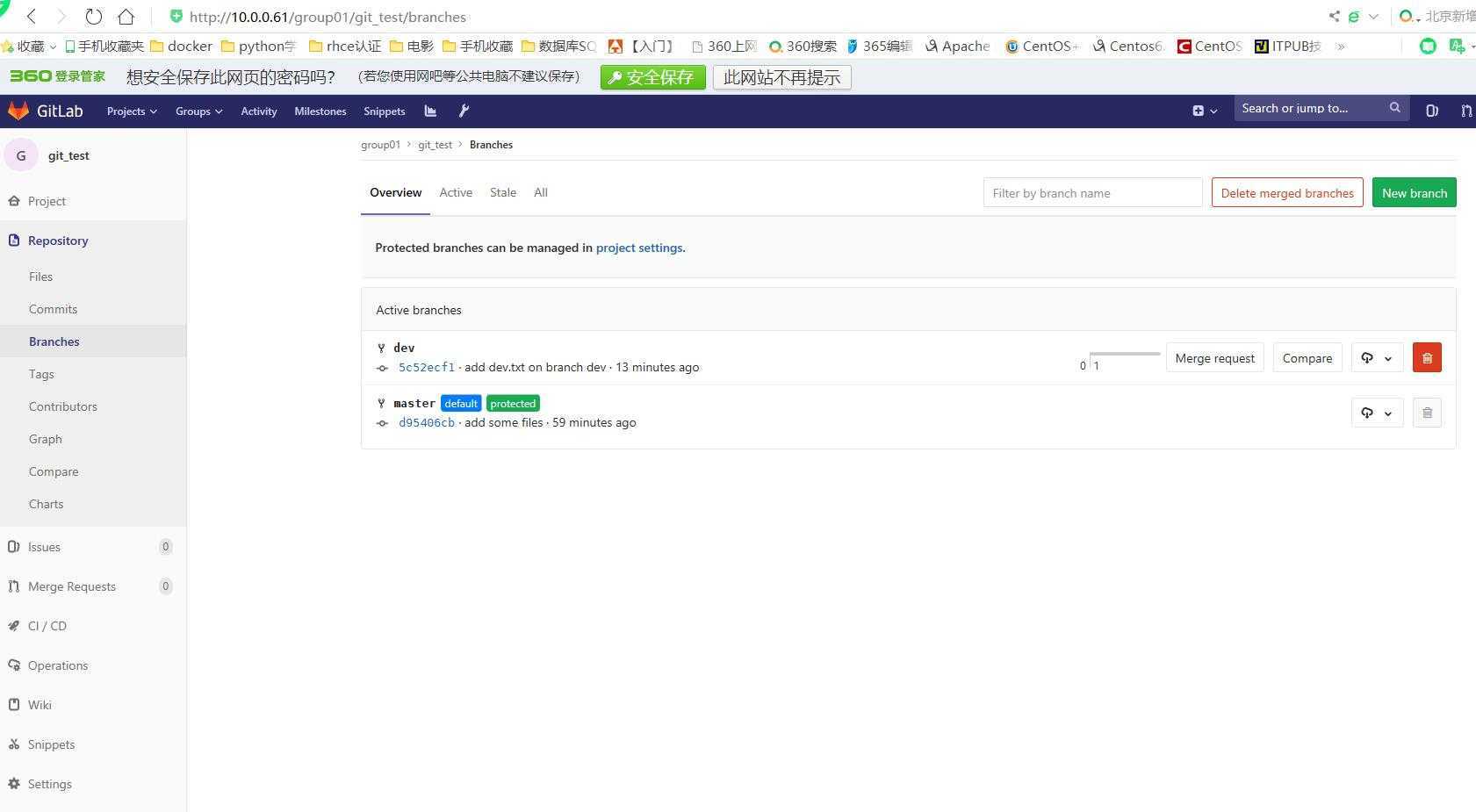Open Activity in the top navbar
The image size is (1476, 812).
pos(259,111)
